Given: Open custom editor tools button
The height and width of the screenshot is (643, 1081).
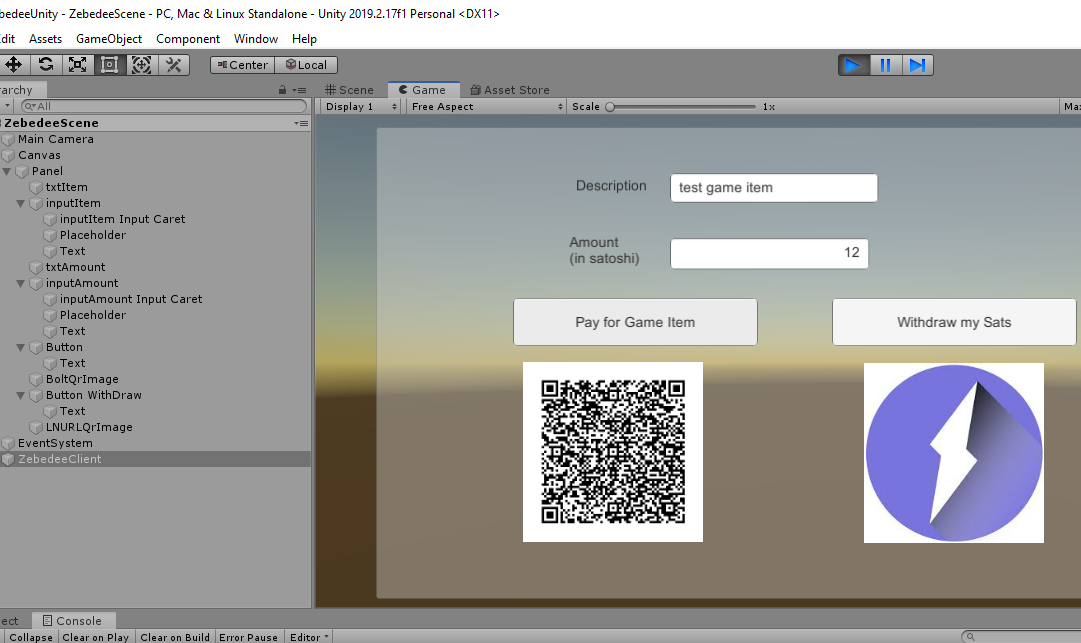Looking at the screenshot, I should [x=174, y=65].
